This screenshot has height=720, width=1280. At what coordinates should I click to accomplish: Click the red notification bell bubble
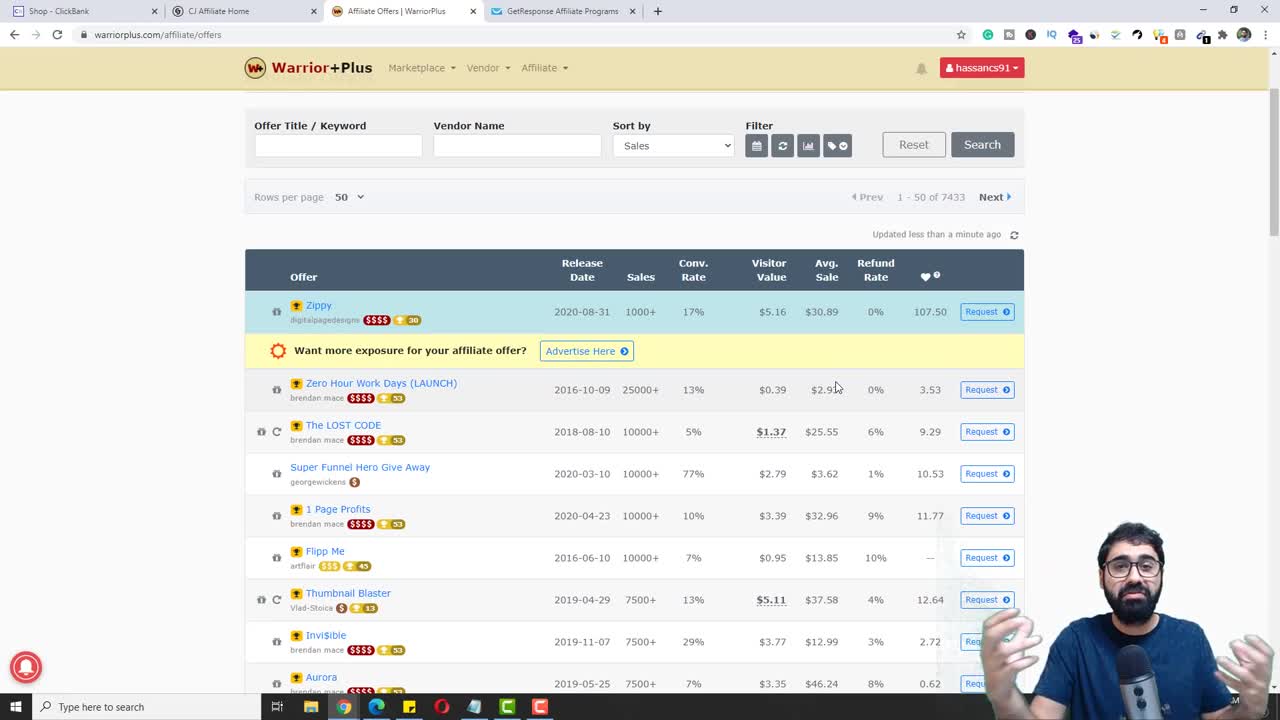[26, 667]
